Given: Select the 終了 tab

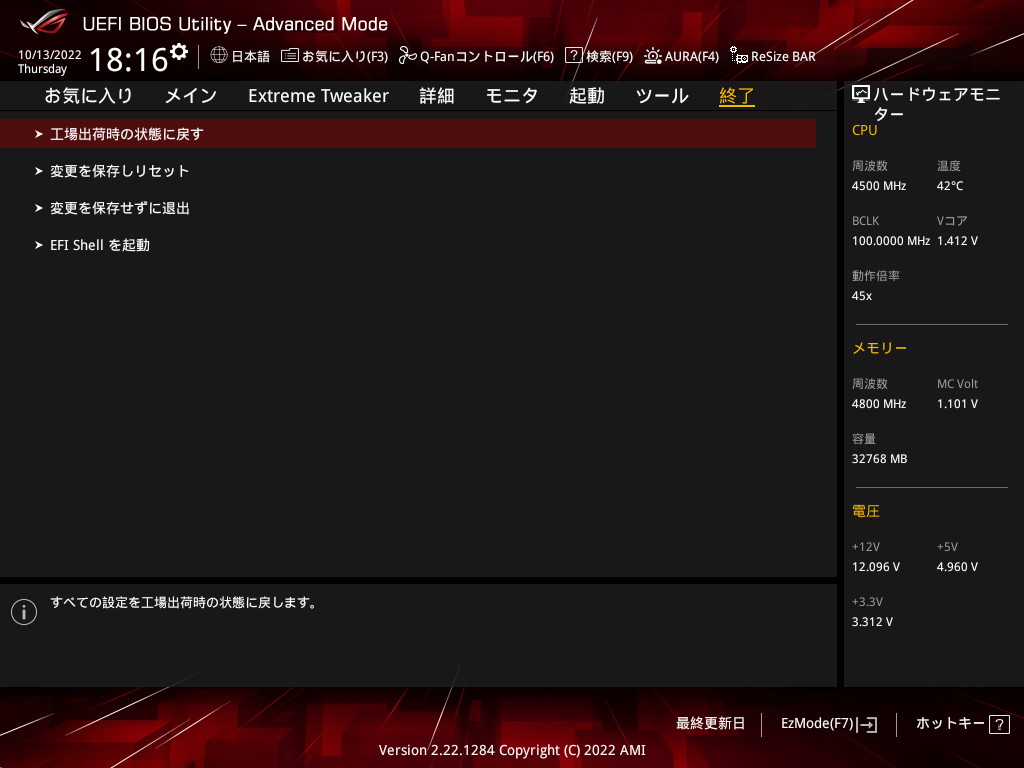Looking at the screenshot, I should tap(737, 95).
